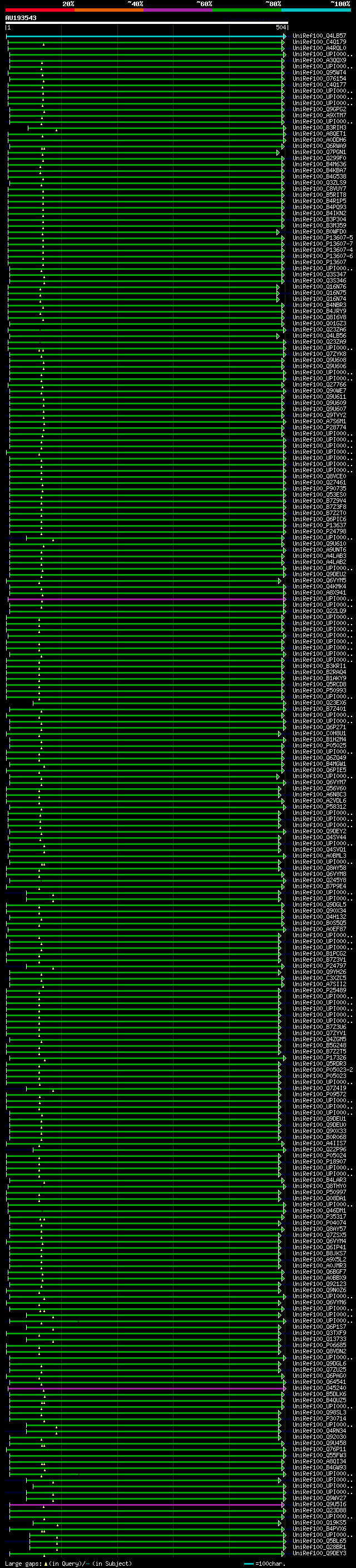
Task: Select entry UniRef100_Q7PGN1
Action: (x=319, y=152)
